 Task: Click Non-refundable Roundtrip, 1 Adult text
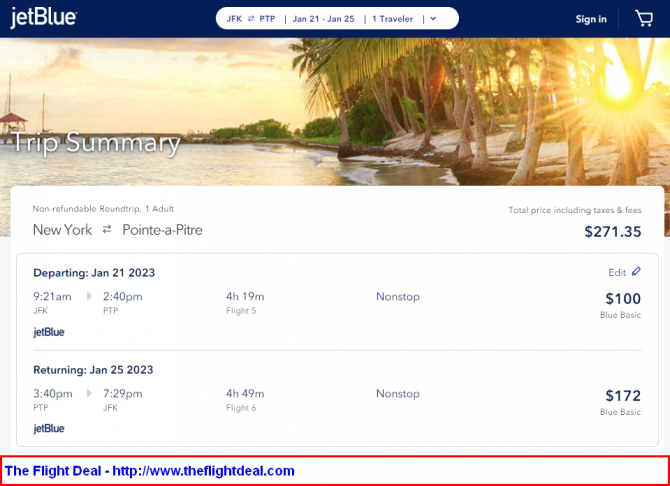(x=103, y=209)
